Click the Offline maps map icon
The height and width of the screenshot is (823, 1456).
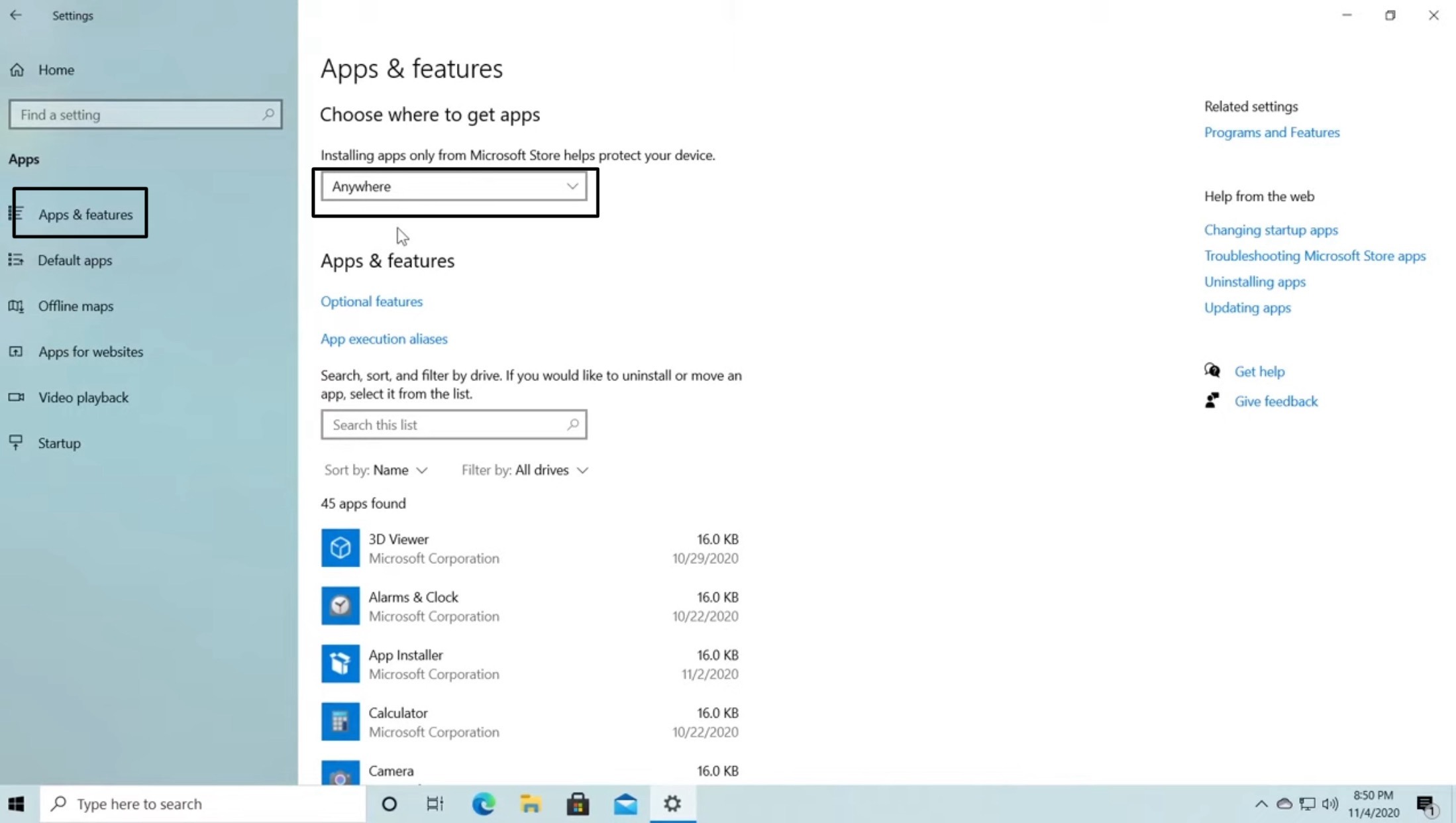click(16, 305)
